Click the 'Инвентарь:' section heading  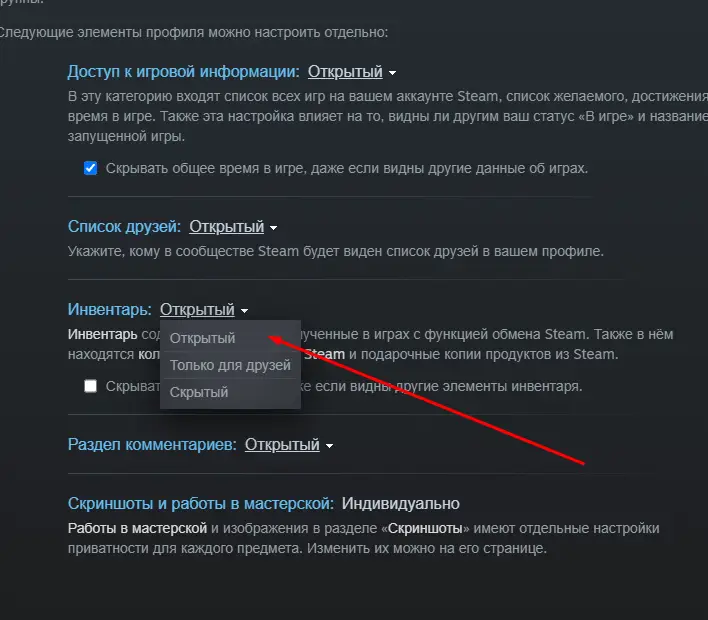pyautogui.click(x=110, y=310)
